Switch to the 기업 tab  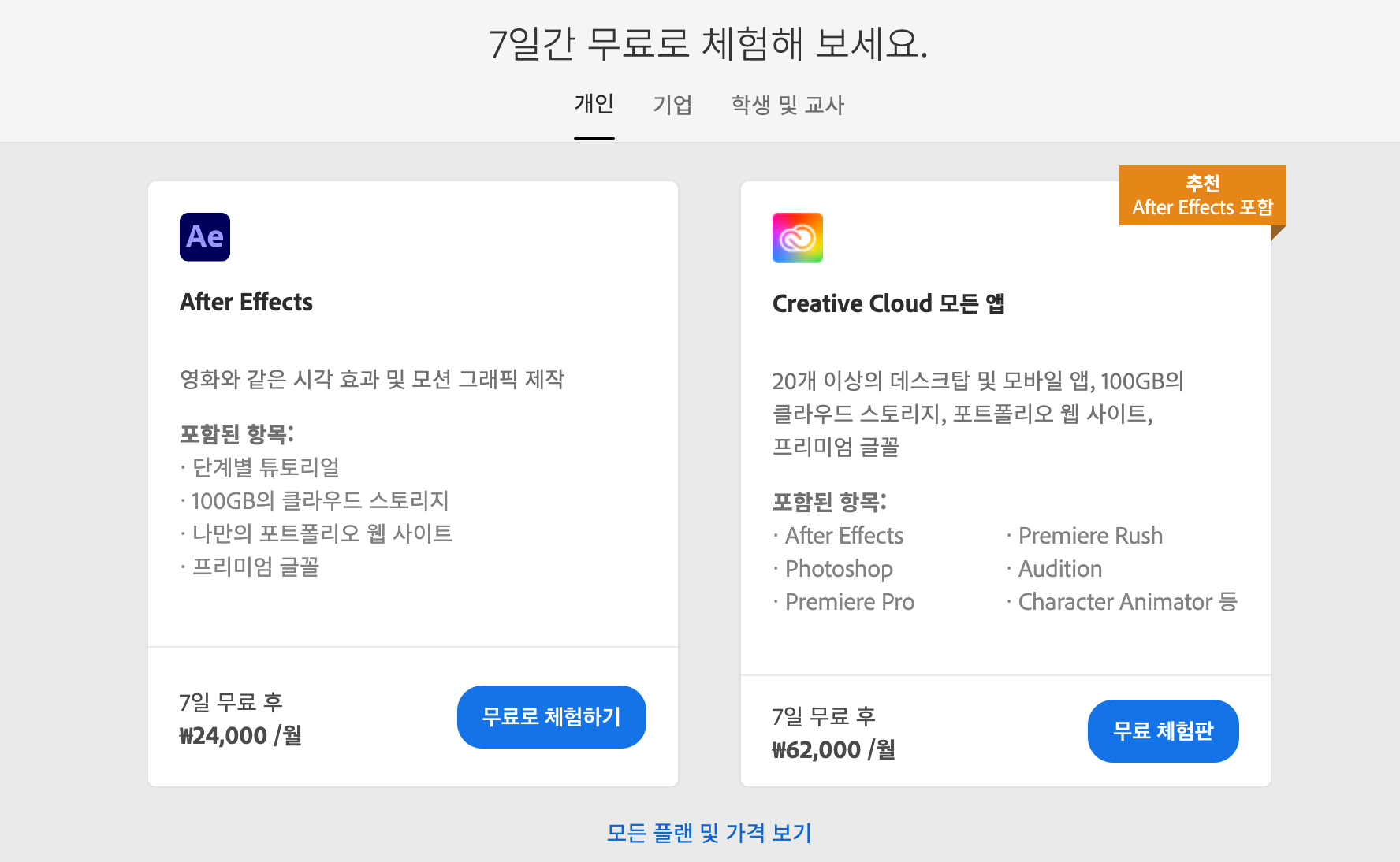672,105
